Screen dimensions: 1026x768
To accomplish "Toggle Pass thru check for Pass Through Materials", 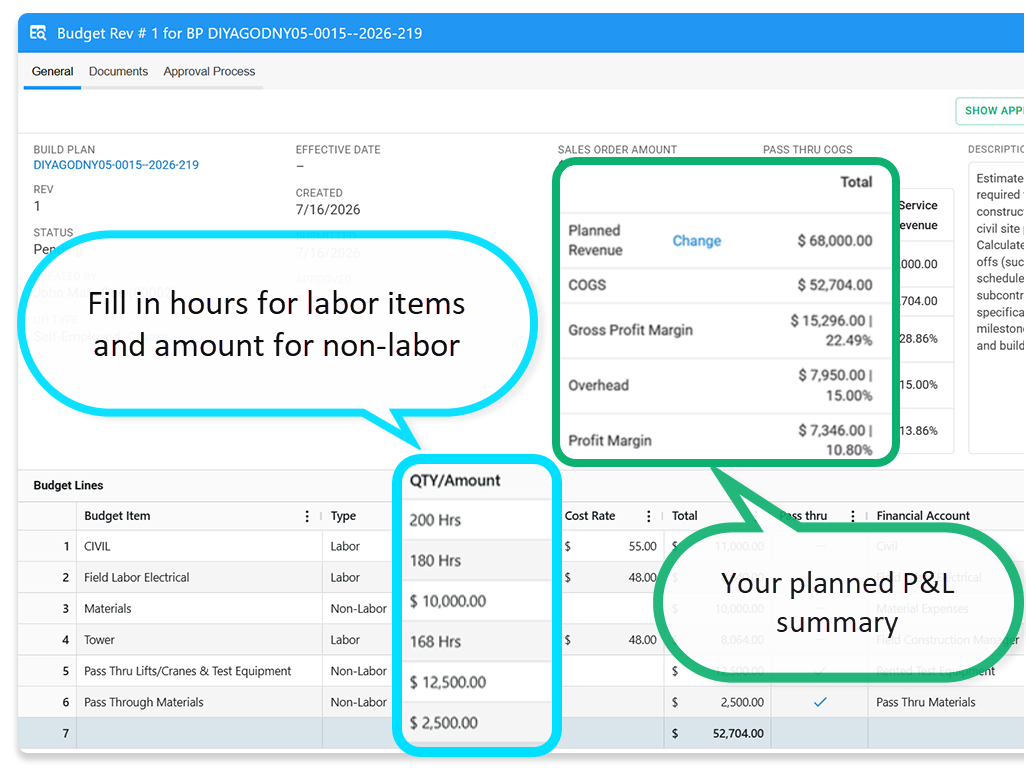I will [820, 702].
